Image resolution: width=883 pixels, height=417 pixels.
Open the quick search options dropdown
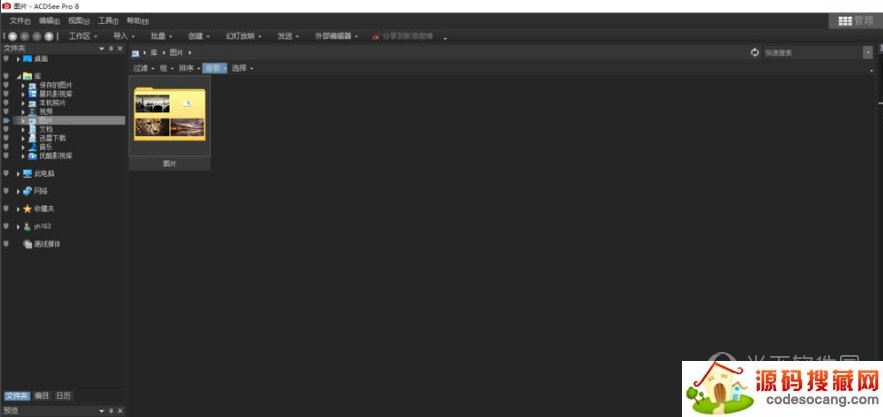click(x=867, y=52)
